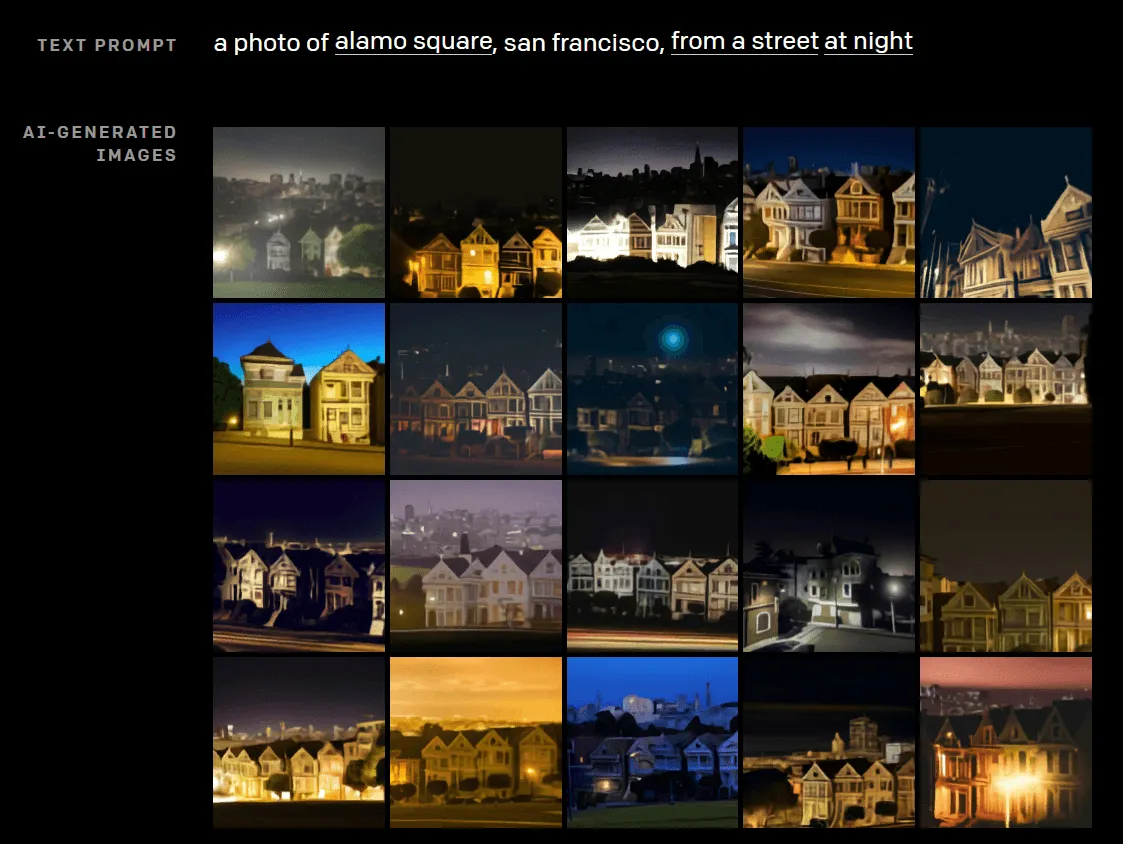Select dark image with one lit house below

coord(829,742)
